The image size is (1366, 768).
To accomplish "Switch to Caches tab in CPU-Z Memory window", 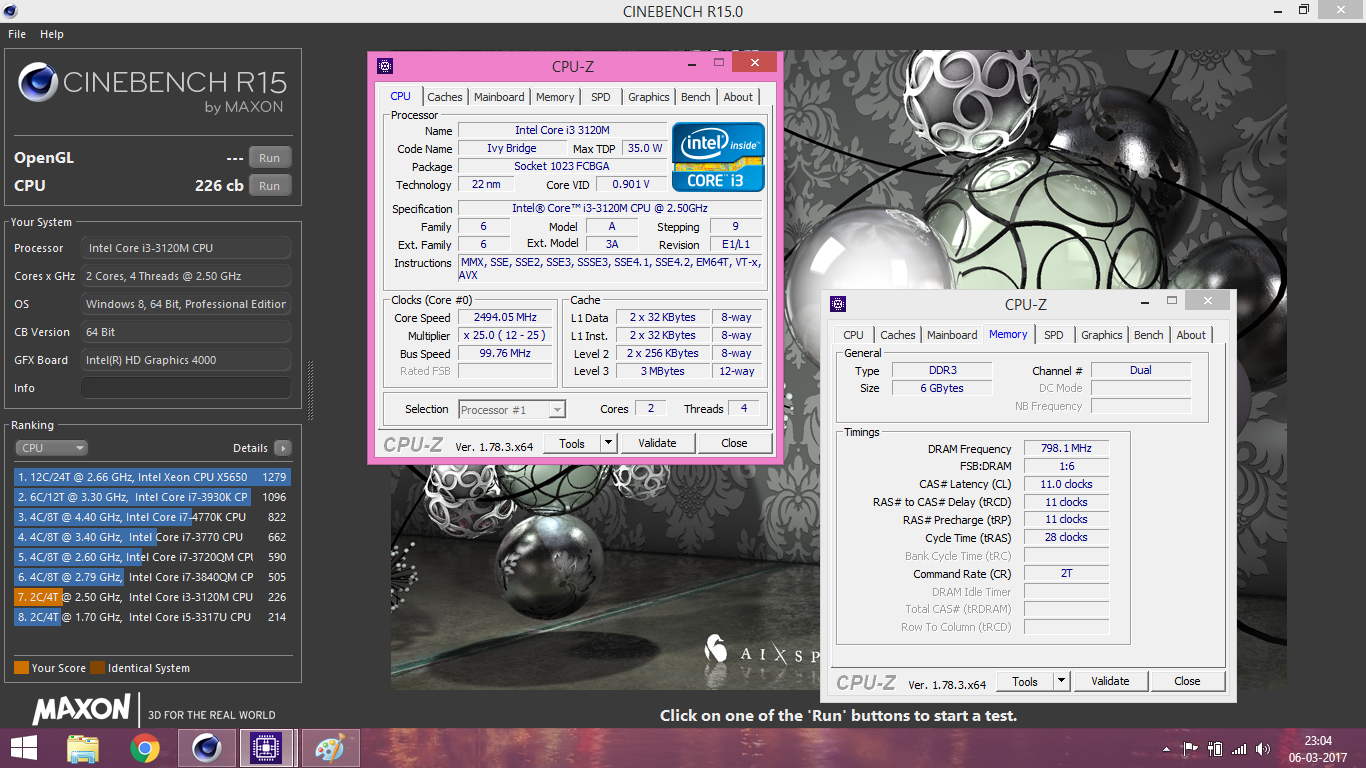I will [898, 335].
